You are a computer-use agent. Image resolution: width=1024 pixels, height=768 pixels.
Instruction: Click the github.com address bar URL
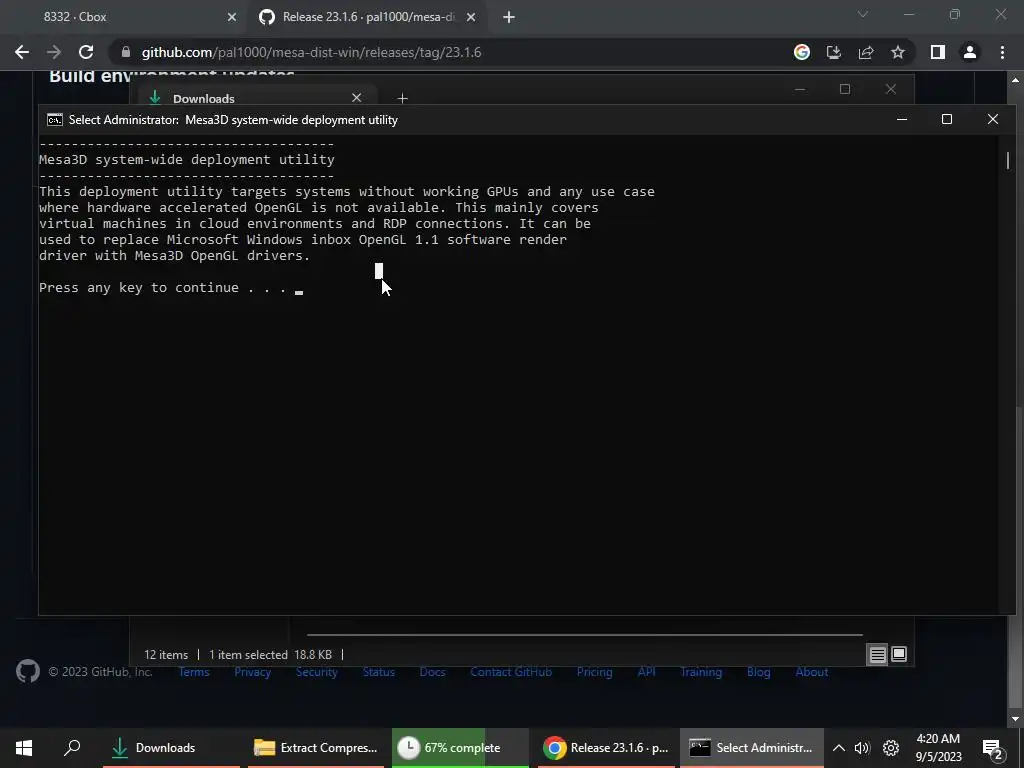pos(312,52)
